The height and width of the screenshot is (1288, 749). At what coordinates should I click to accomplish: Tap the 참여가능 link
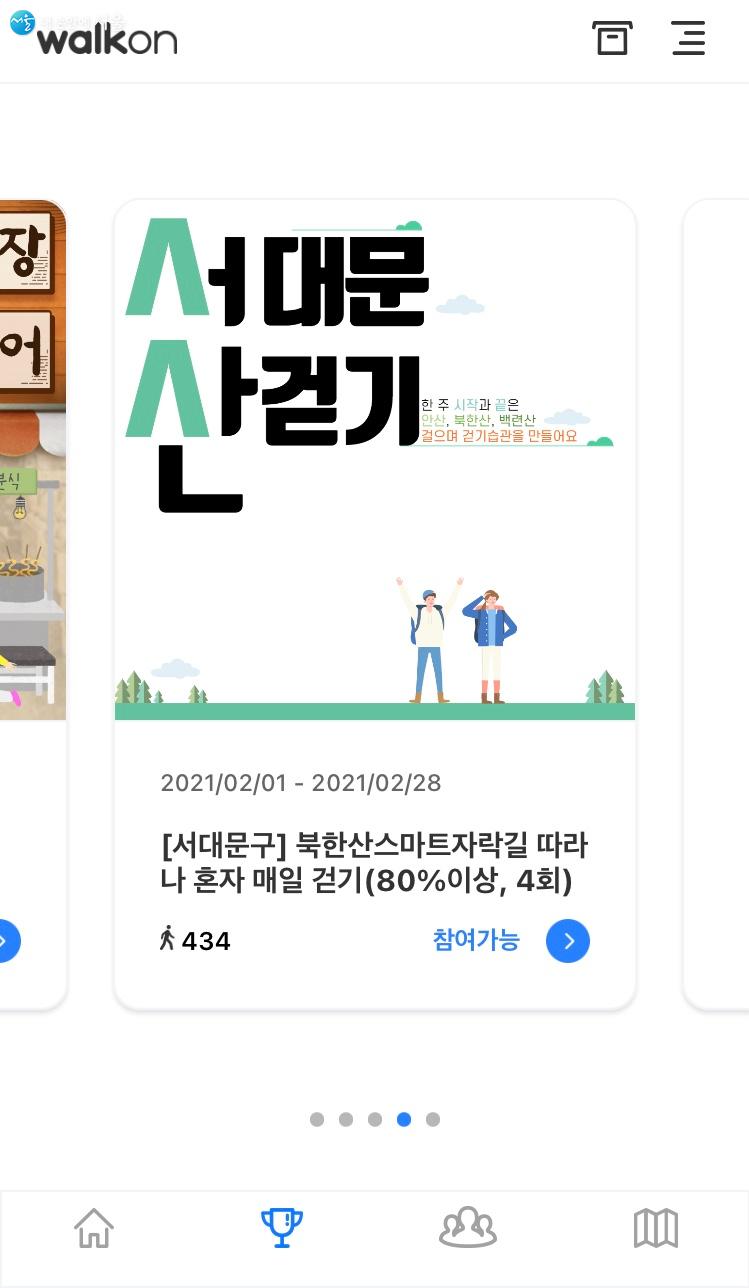[x=476, y=940]
